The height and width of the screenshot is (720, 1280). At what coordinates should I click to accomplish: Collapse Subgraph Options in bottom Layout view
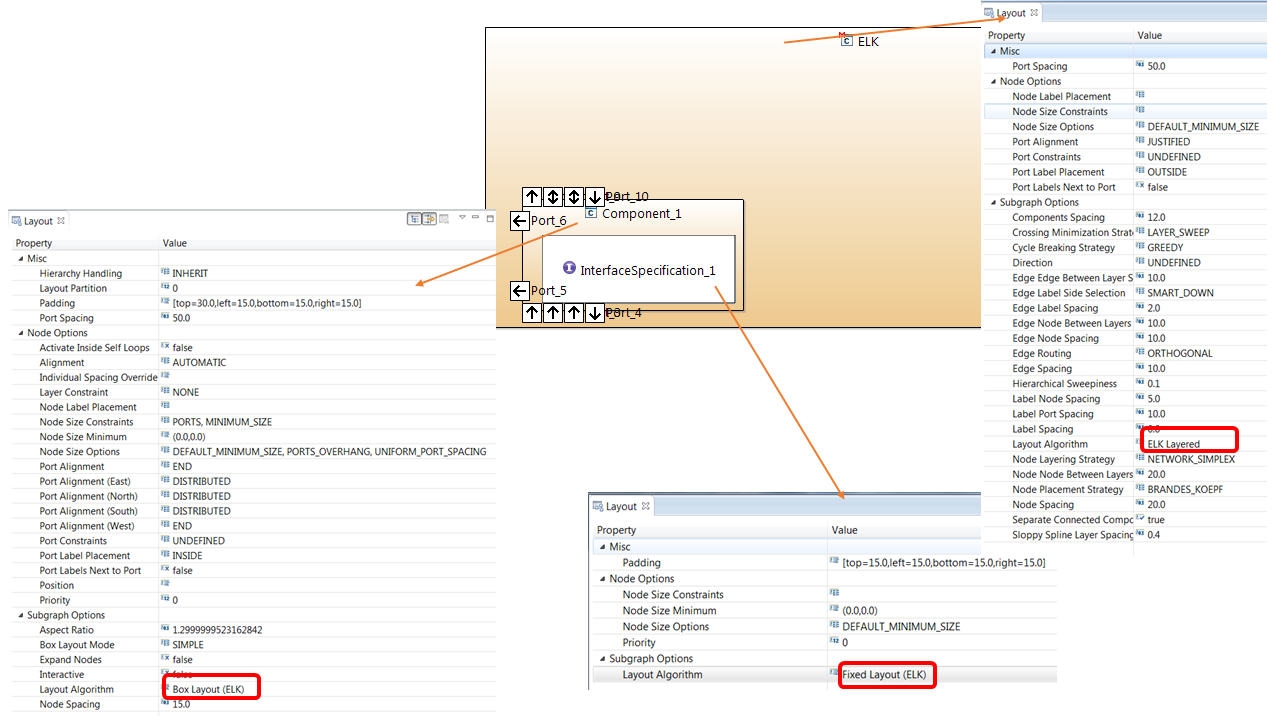pyautogui.click(x=602, y=659)
